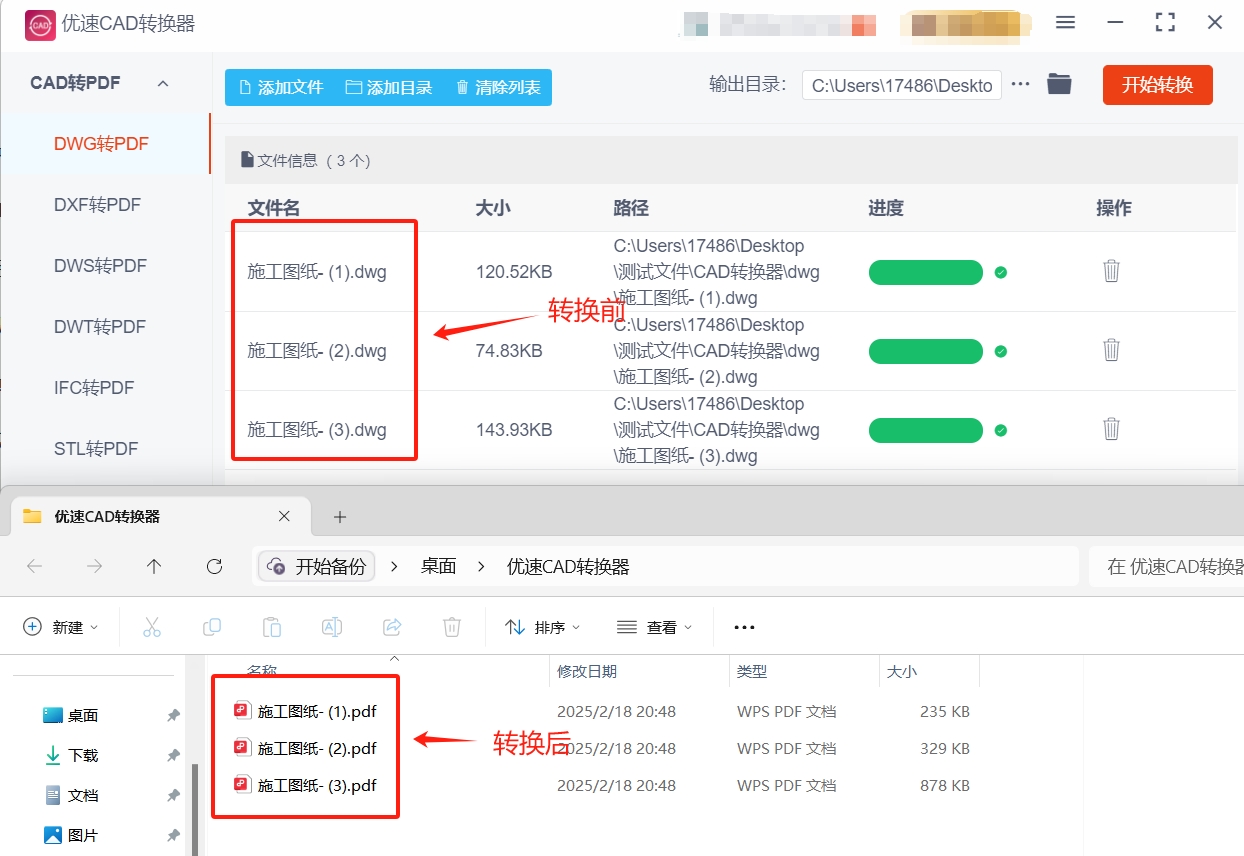The height and width of the screenshot is (856, 1244).
Task: Open the 新建 dropdown in Explorer
Action: [60, 627]
